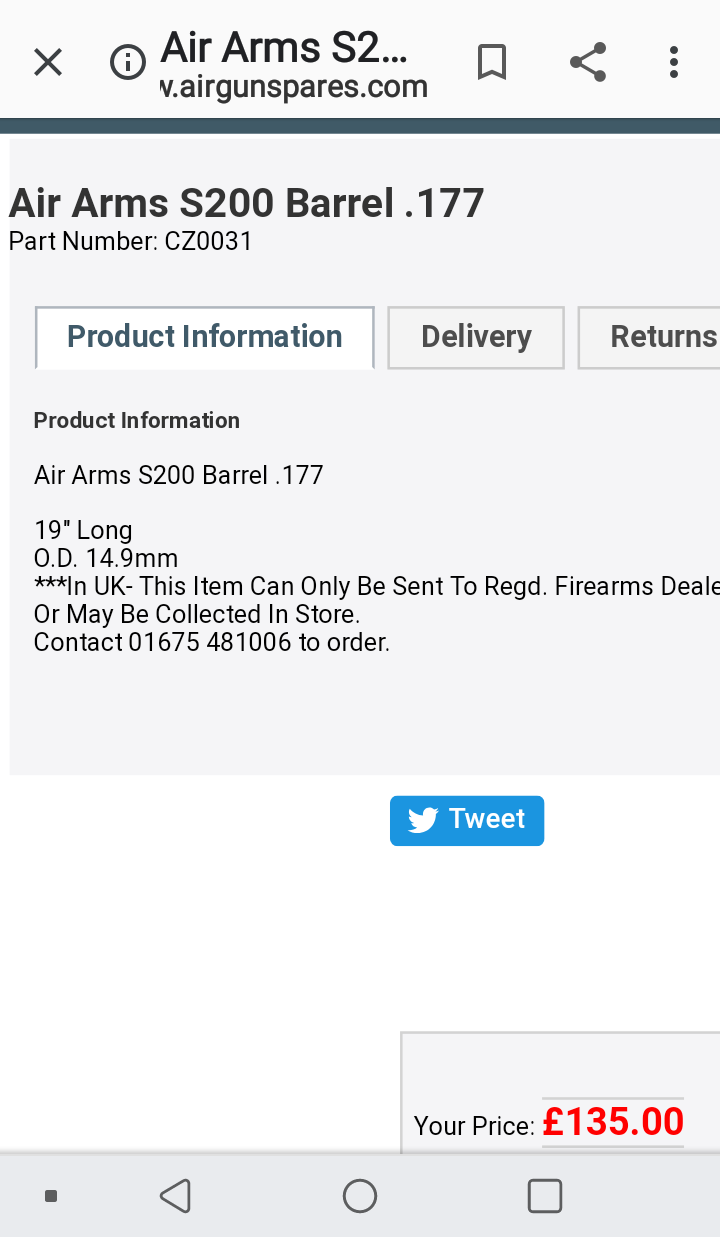View site info icon
720x1237 pixels.
click(x=127, y=63)
